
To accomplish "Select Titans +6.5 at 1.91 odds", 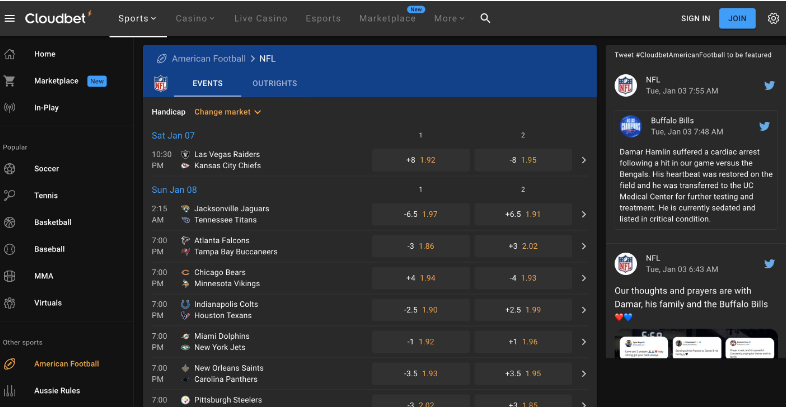I will [523, 214].
